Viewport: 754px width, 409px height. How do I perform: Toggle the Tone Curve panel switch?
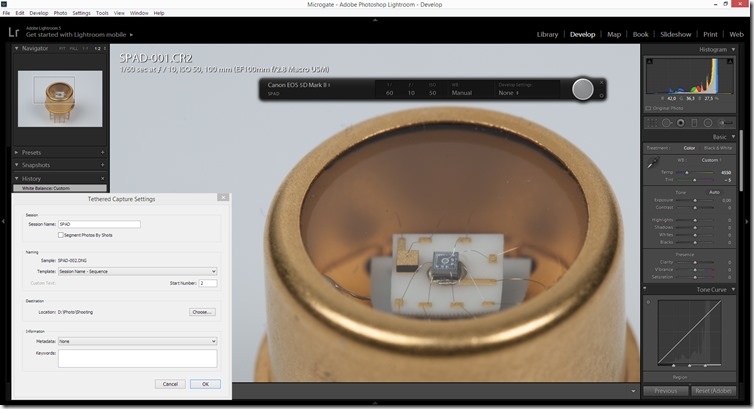645,289
